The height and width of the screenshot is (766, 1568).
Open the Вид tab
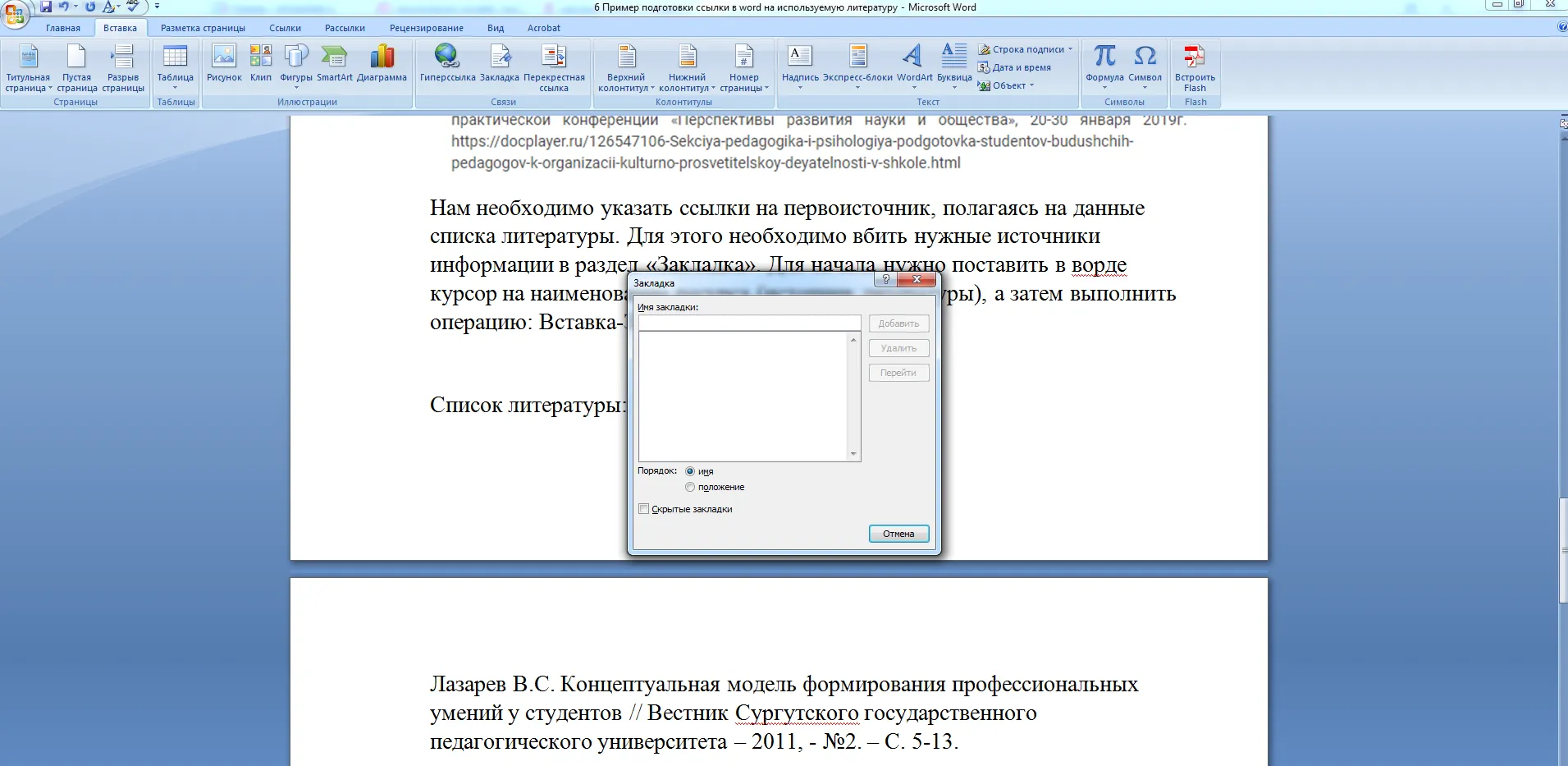point(496,28)
